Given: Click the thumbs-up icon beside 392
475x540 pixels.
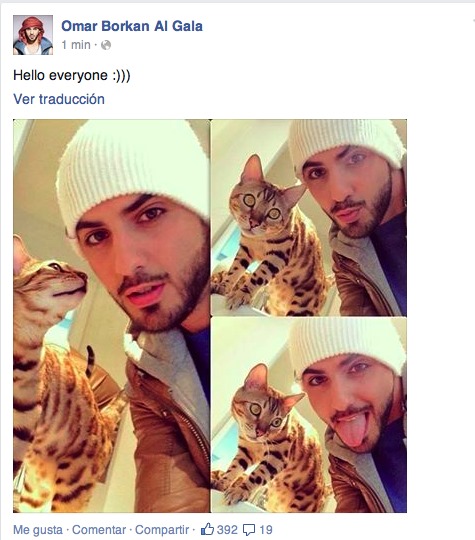Looking at the screenshot, I should coord(207,529).
